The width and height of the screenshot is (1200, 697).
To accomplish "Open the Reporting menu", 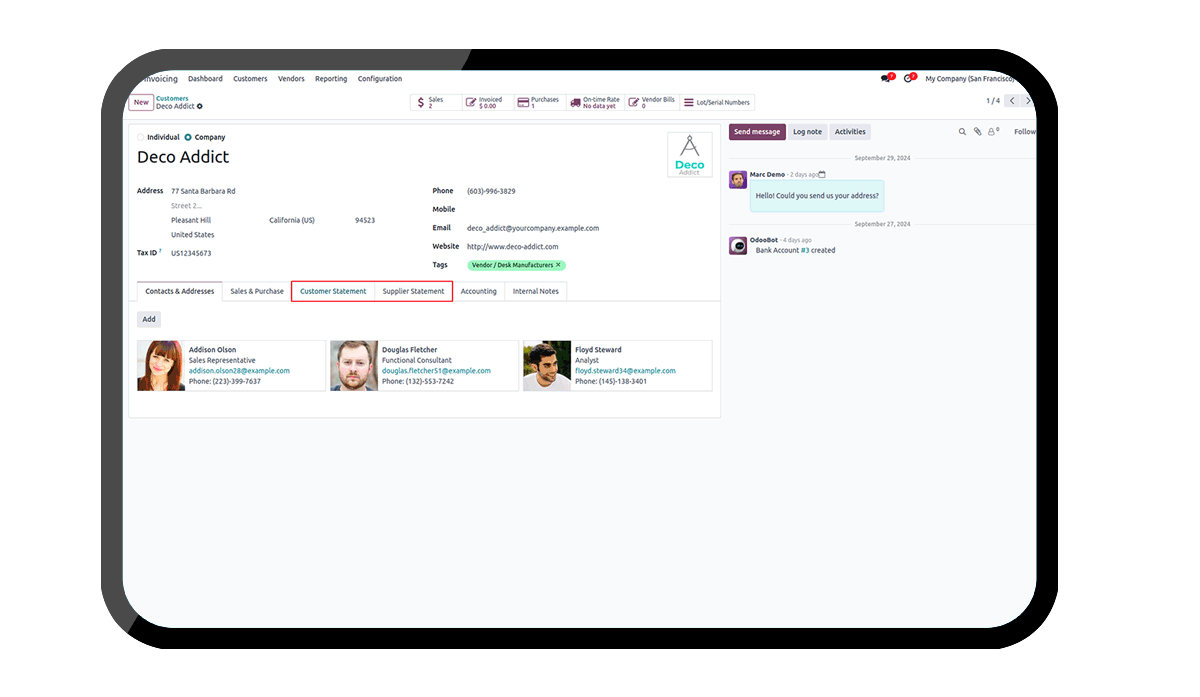I will click(x=331, y=79).
